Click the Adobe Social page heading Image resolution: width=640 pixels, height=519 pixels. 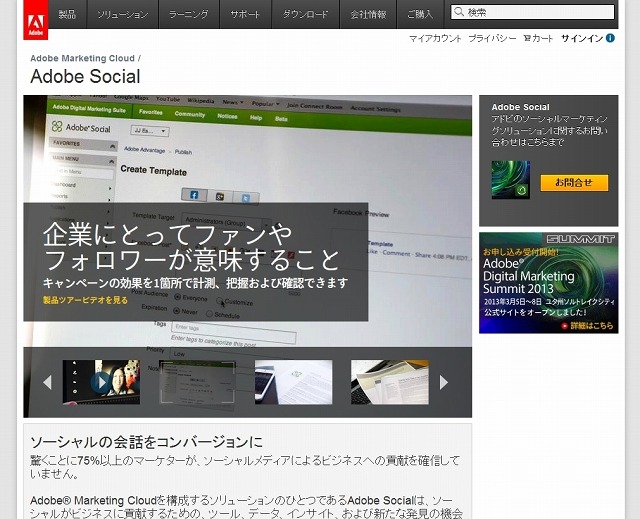point(85,76)
